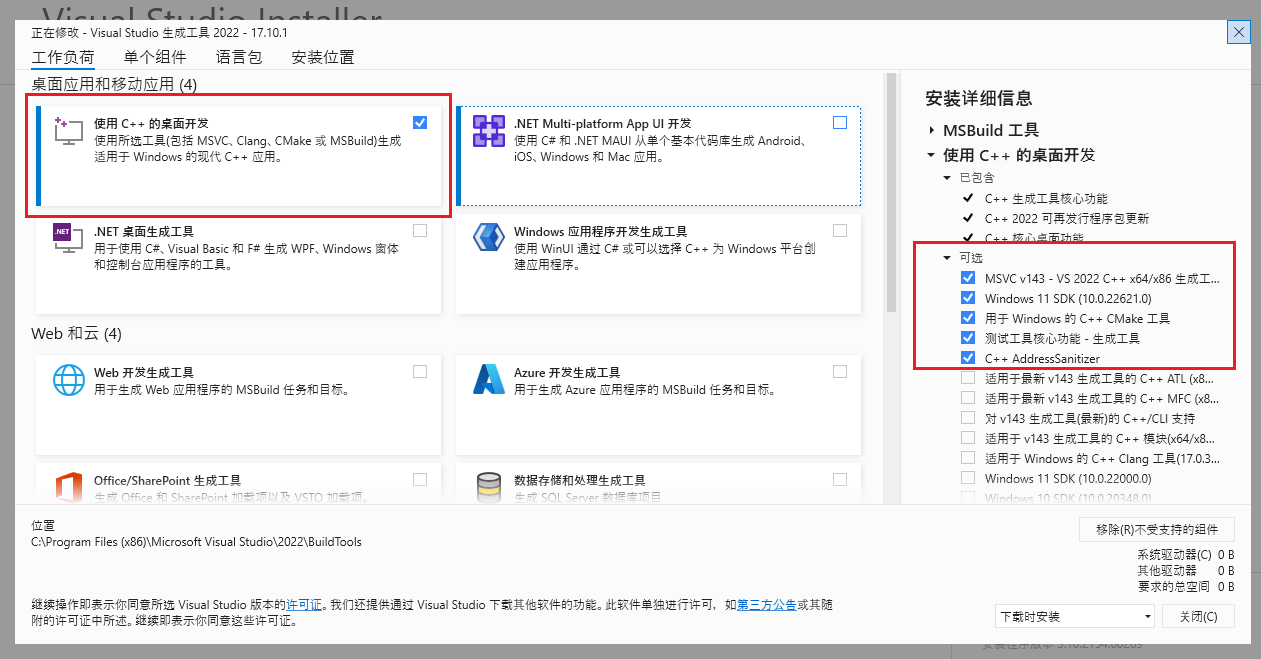
Task: Enable the Office/SharePoint 生成工具 checkbox
Action: click(420, 479)
